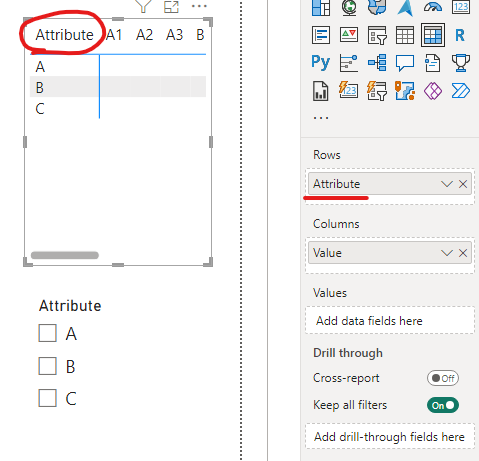Click the Values section label
479x461 pixels.
pos(330,293)
